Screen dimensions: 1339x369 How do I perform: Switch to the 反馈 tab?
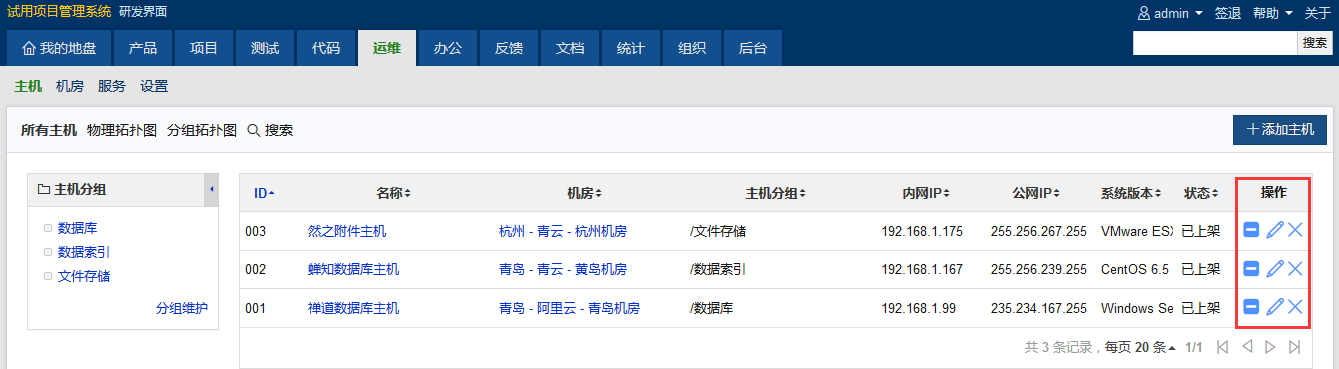[508, 48]
